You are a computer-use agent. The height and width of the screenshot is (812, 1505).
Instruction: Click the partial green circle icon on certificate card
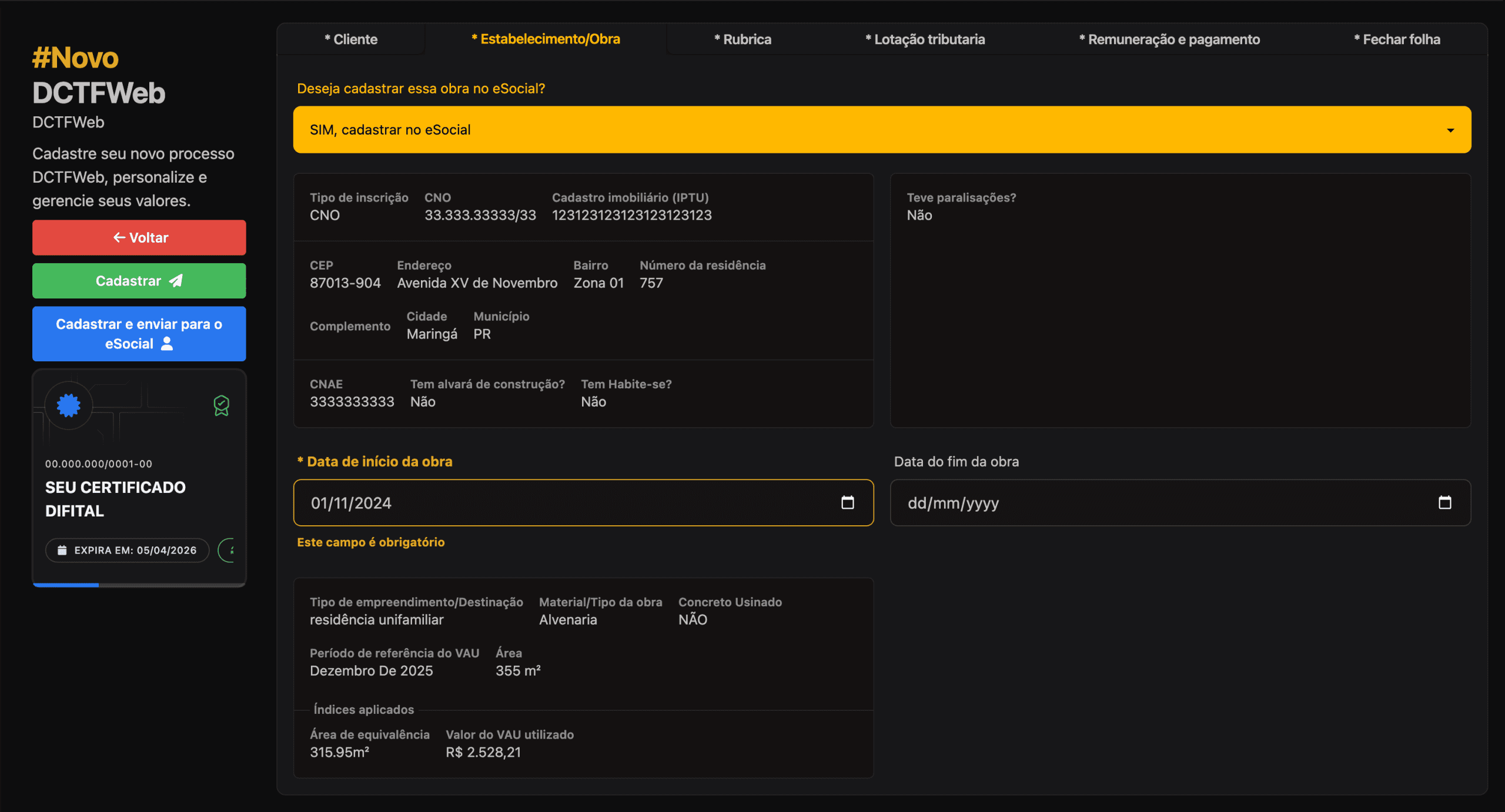[228, 551]
